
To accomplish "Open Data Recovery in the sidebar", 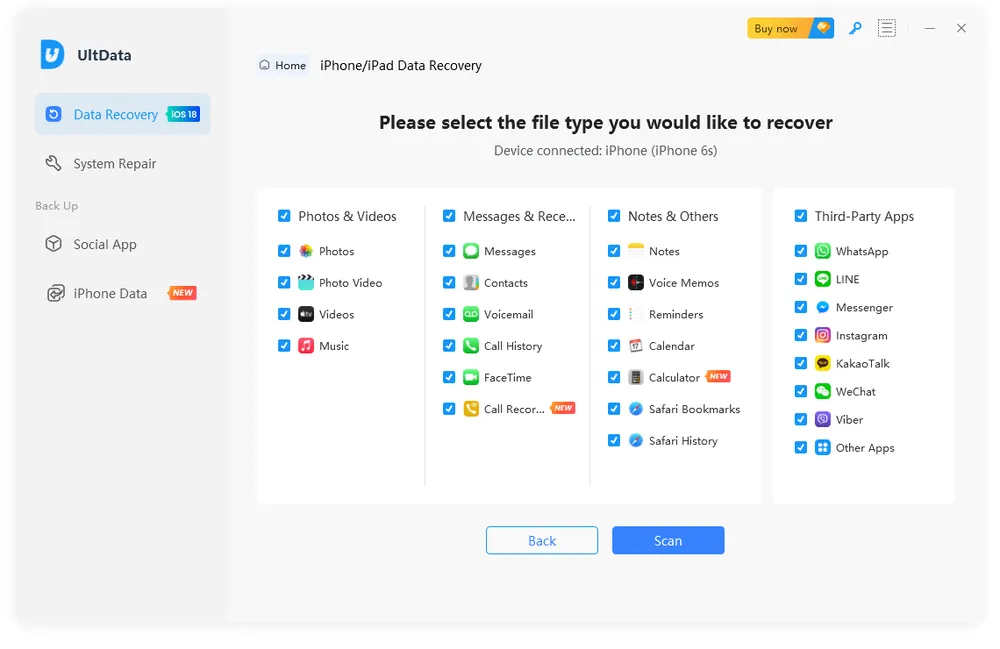I will tap(122, 114).
